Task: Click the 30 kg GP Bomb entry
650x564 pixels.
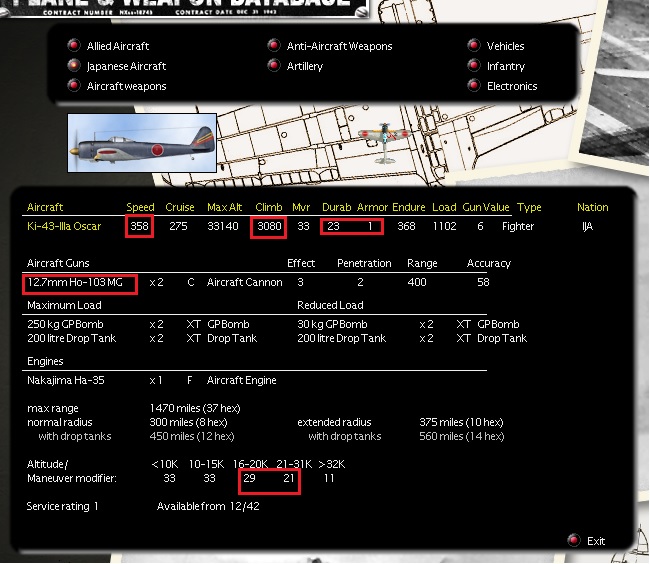Action: (x=332, y=324)
